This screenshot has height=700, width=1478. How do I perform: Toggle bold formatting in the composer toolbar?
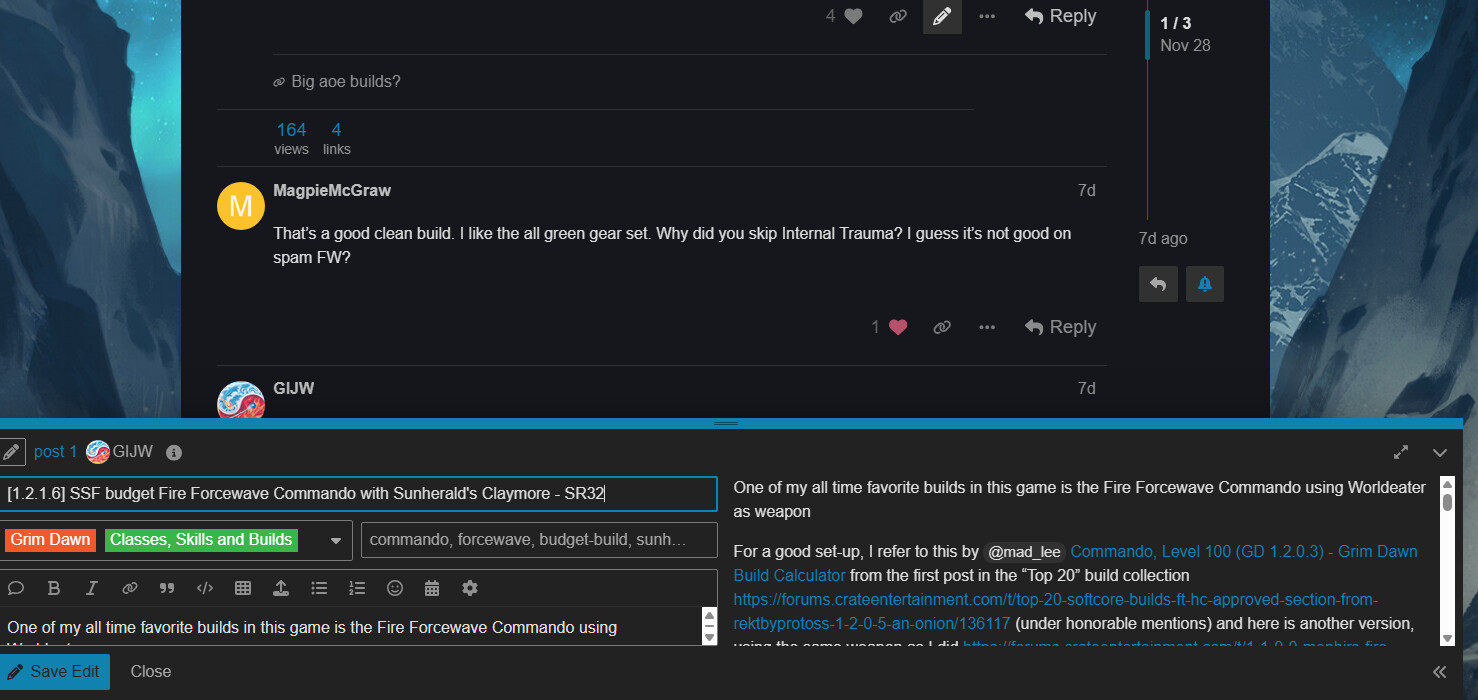tap(54, 588)
